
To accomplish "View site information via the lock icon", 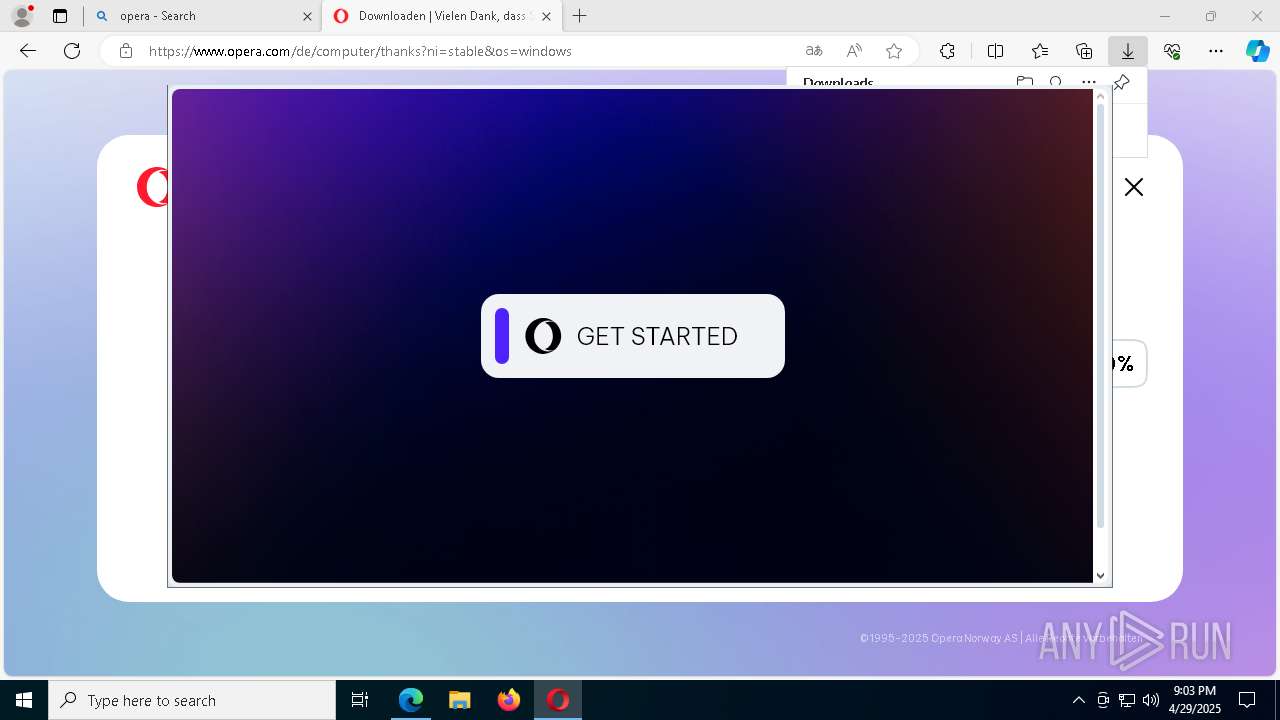I will [x=126, y=51].
